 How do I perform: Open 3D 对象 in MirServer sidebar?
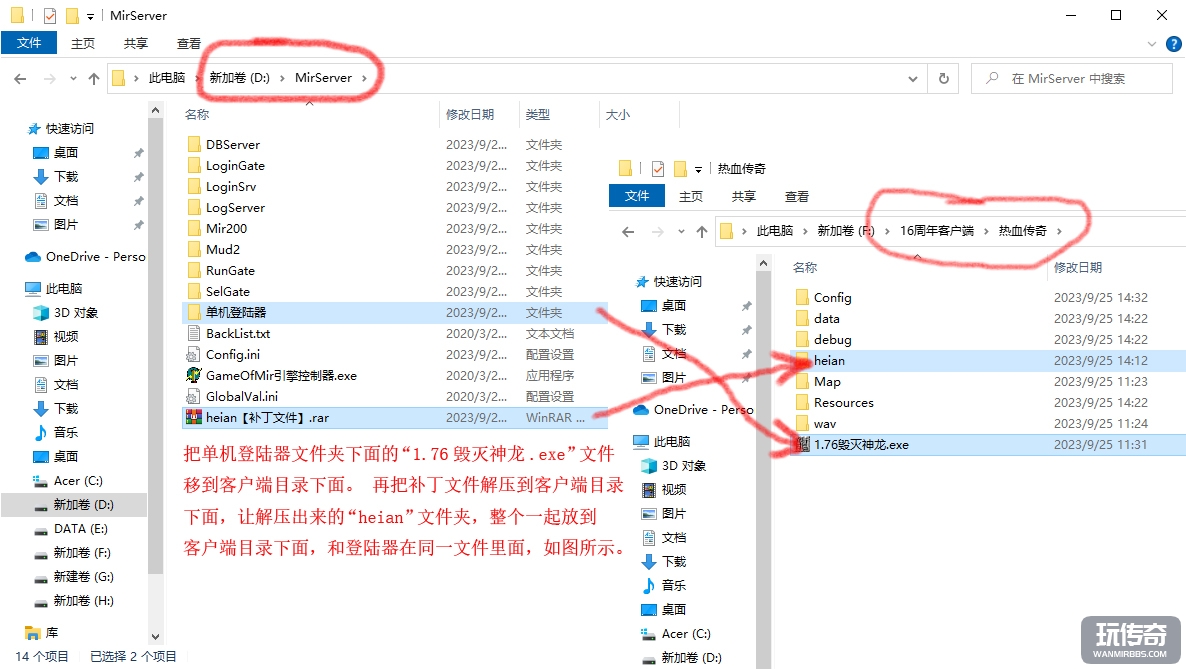[76, 313]
